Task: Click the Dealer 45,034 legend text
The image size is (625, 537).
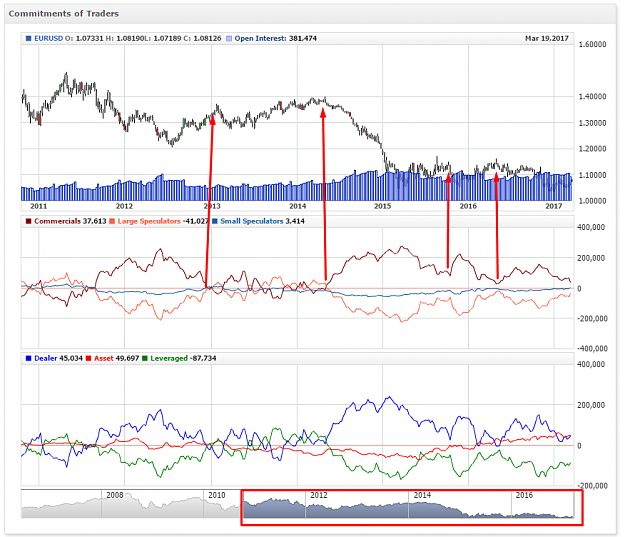Action: [58, 358]
